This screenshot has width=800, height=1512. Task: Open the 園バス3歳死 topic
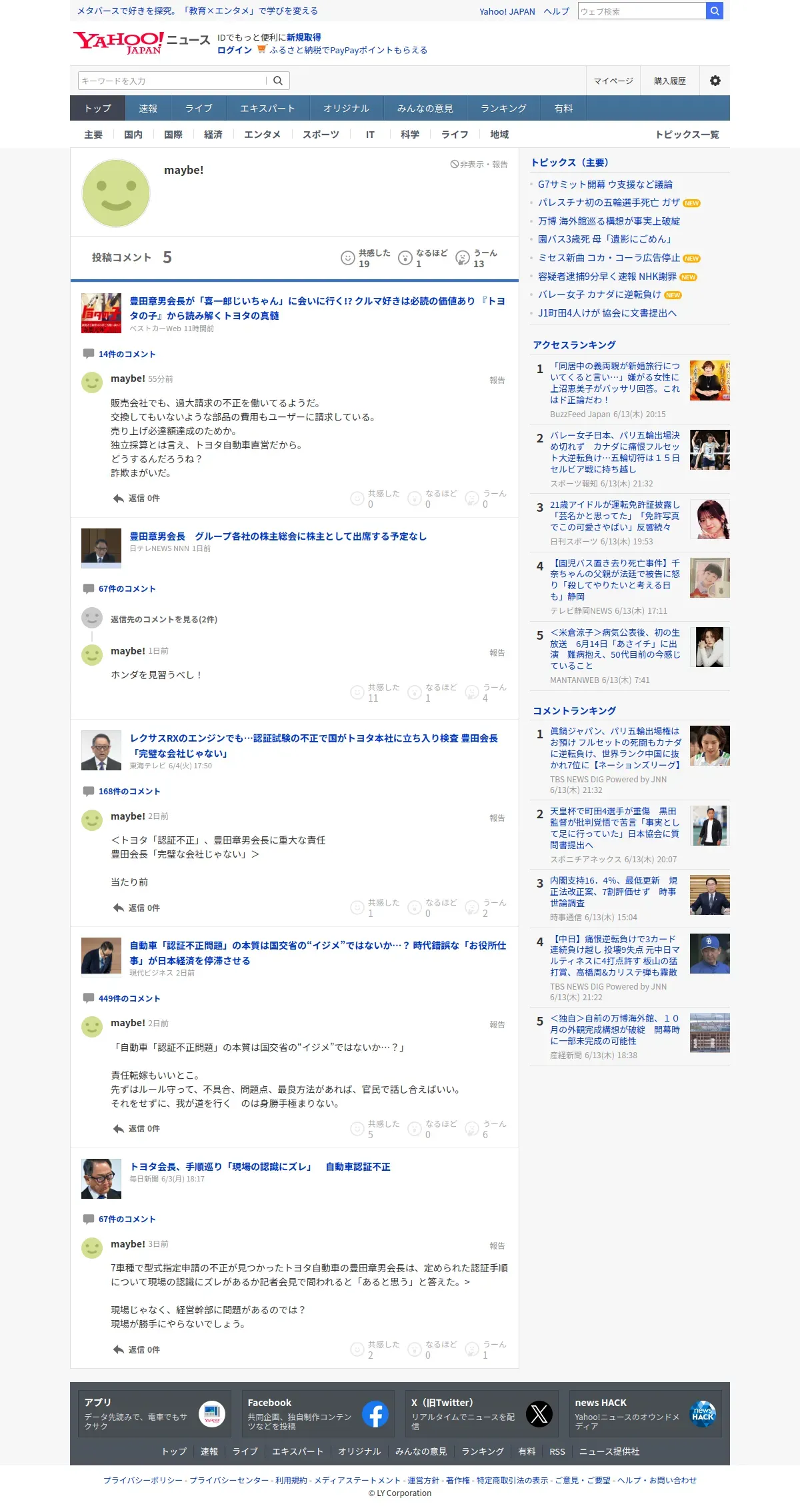click(607, 239)
